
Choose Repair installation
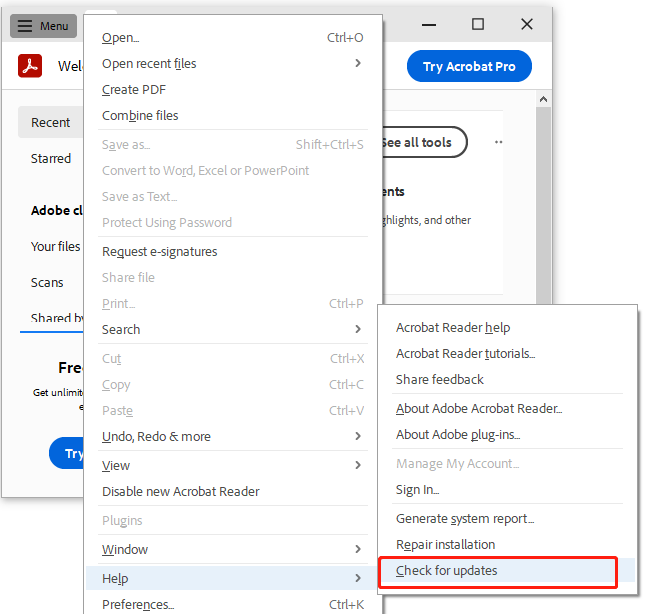point(508,544)
